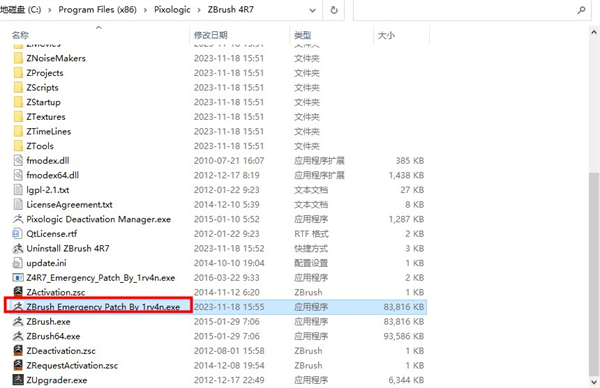Select the file name ZRequestActivation.zsc
The image size is (600, 388).
[x=72, y=365]
